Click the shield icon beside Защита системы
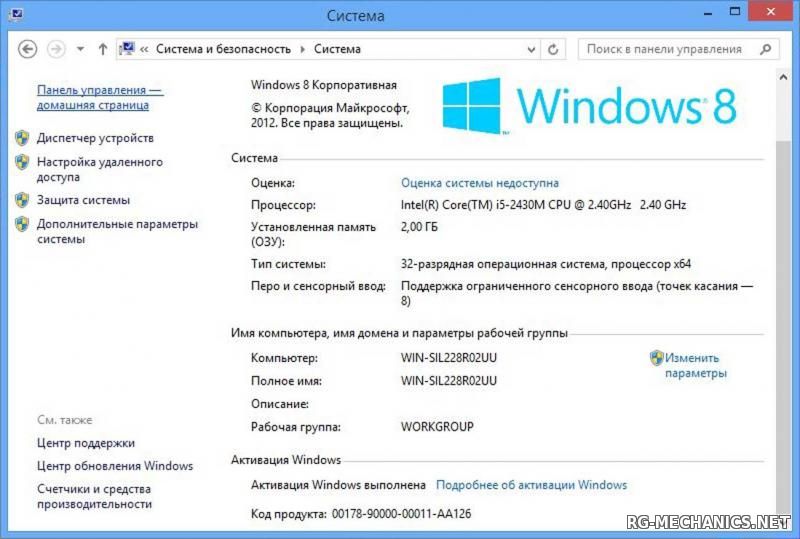800x539 pixels. coord(22,200)
